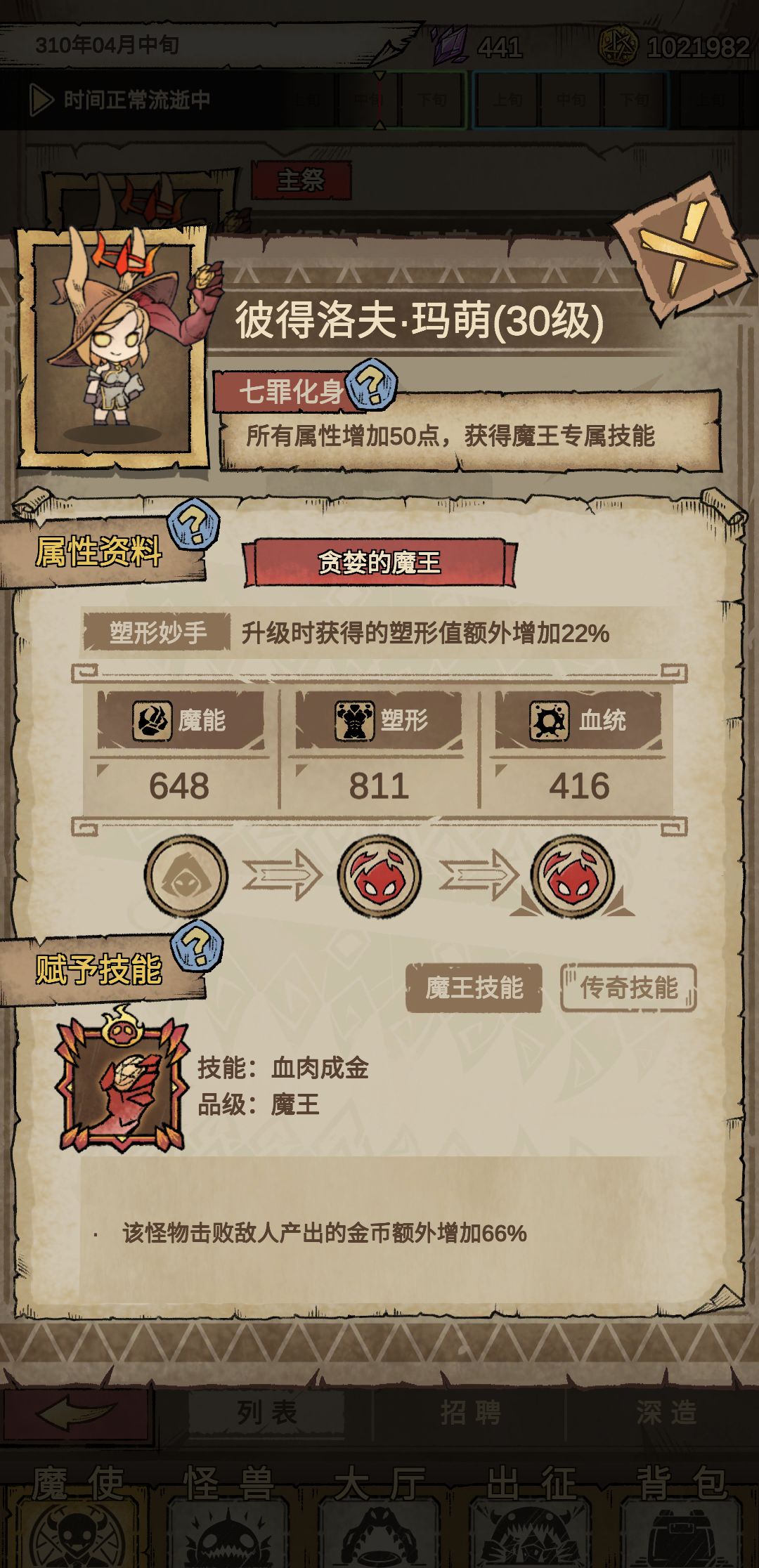Select the 魔能 attribute icon
Viewport: 759px width, 1568px height.
151,720
